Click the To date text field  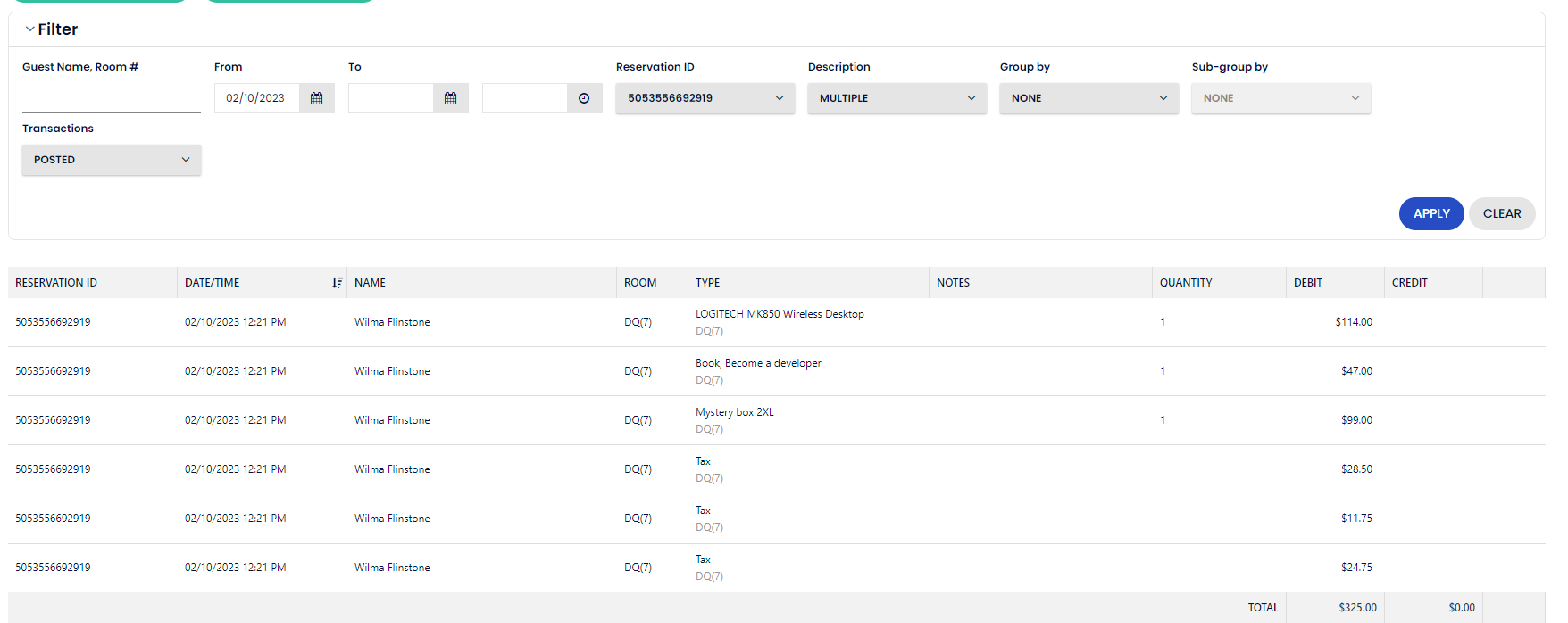click(390, 98)
